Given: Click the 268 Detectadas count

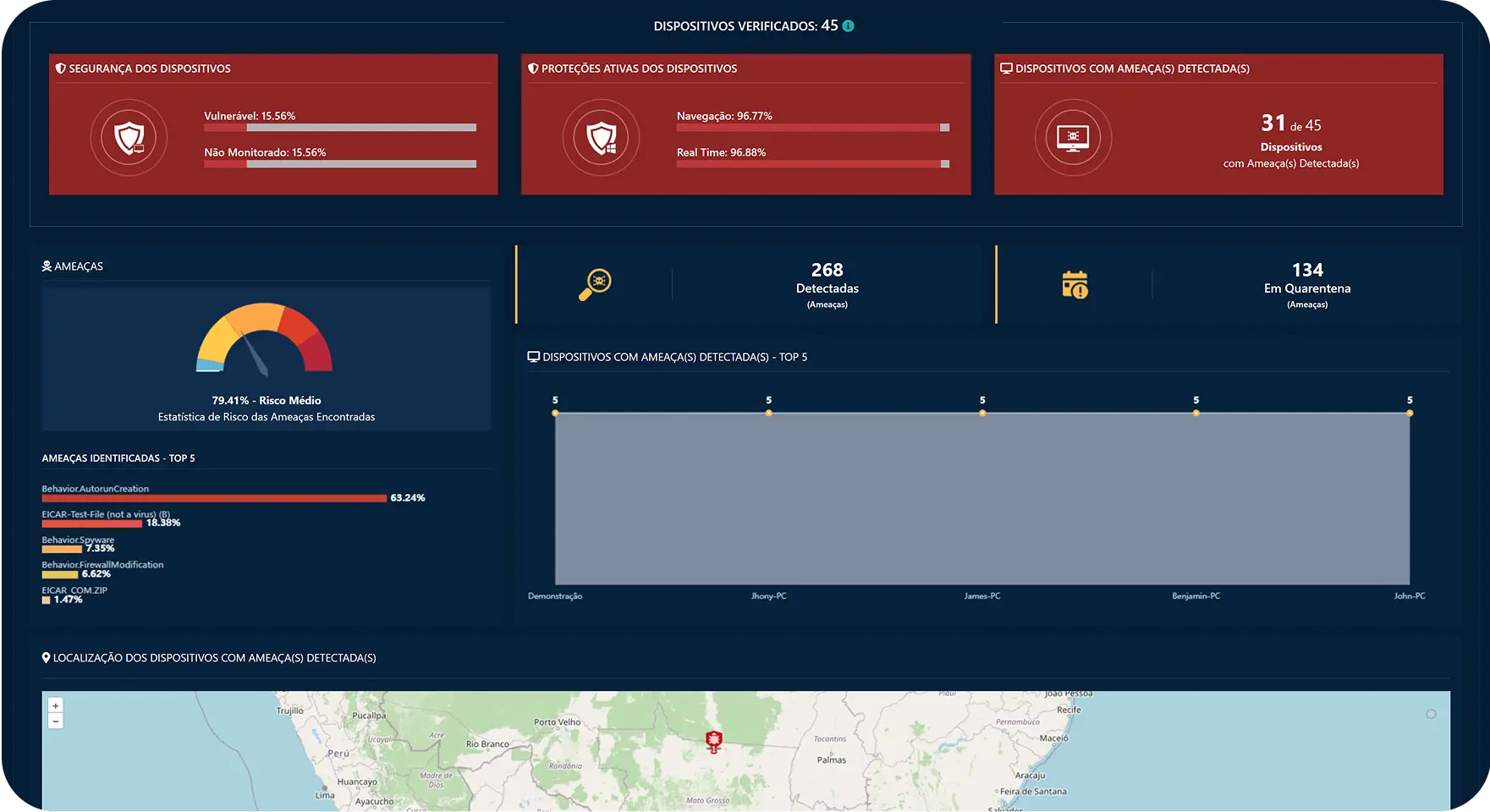Looking at the screenshot, I should click(x=827, y=270).
